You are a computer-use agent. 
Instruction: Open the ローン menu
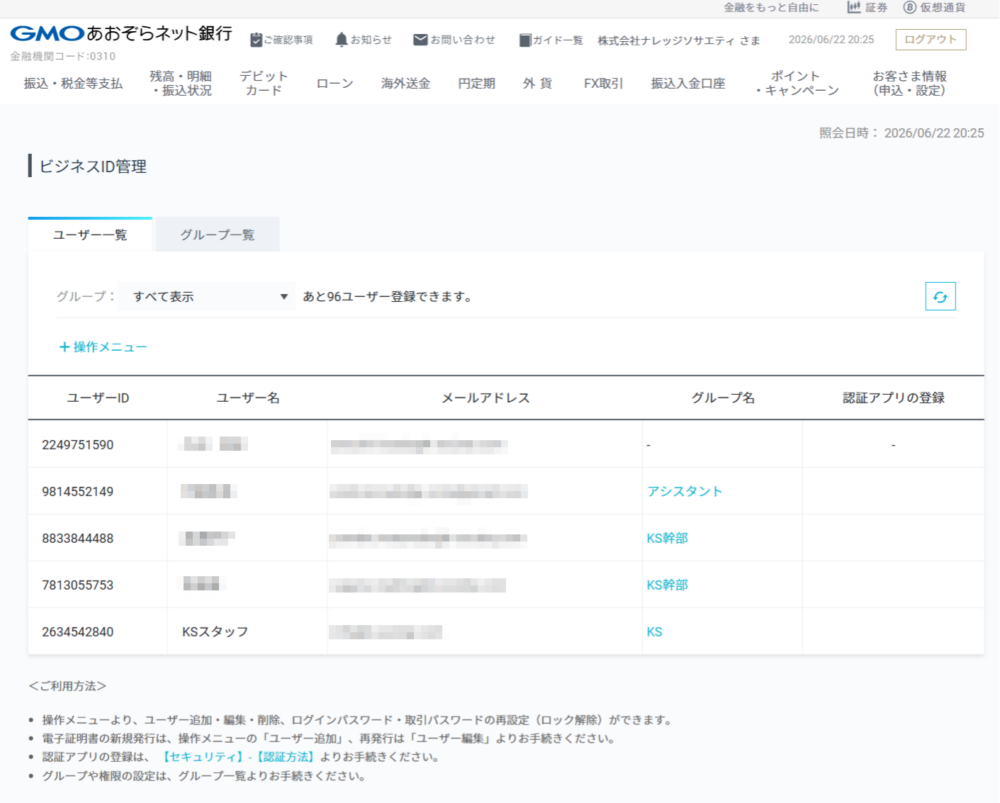click(334, 84)
